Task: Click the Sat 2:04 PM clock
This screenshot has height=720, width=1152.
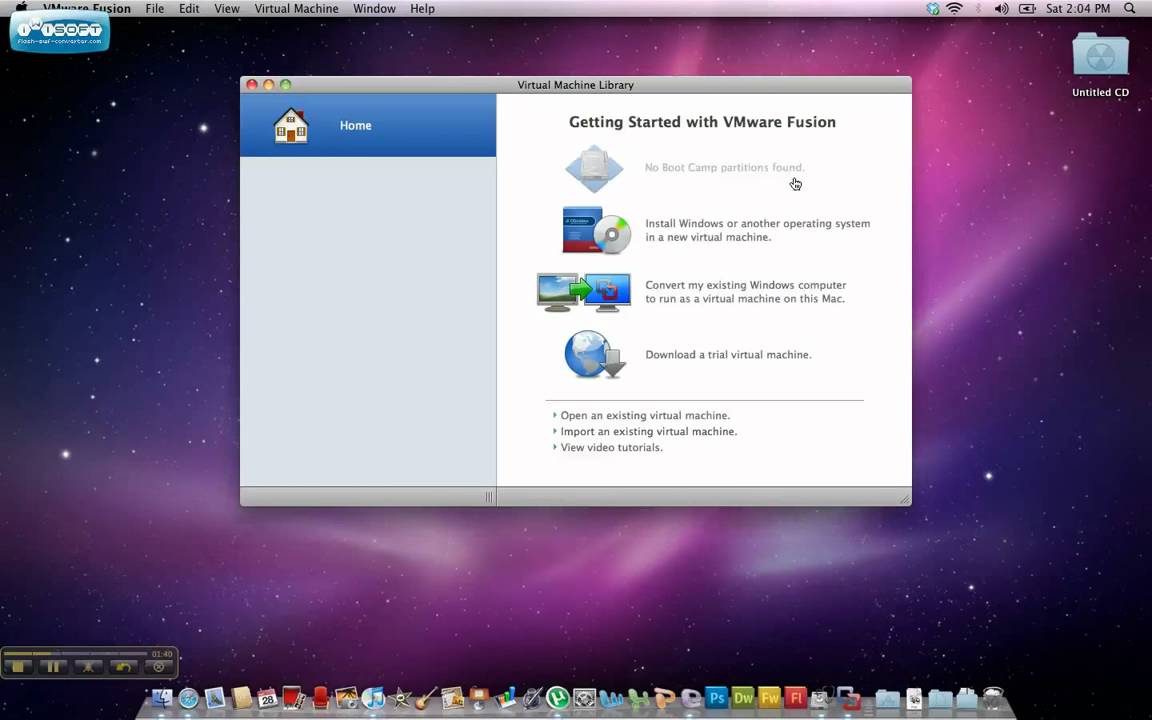Action: pos(1078,9)
